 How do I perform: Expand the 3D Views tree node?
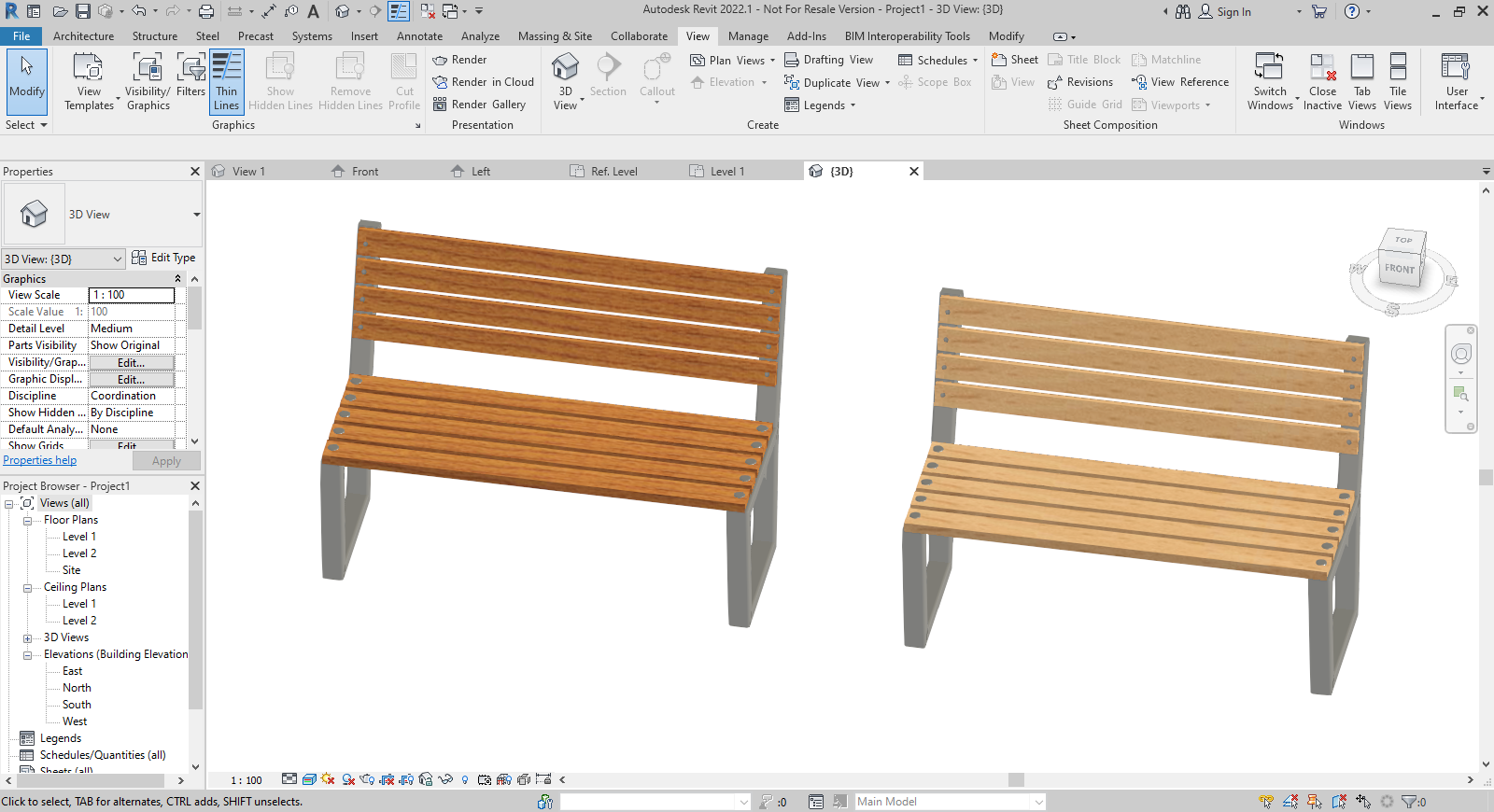coord(27,638)
